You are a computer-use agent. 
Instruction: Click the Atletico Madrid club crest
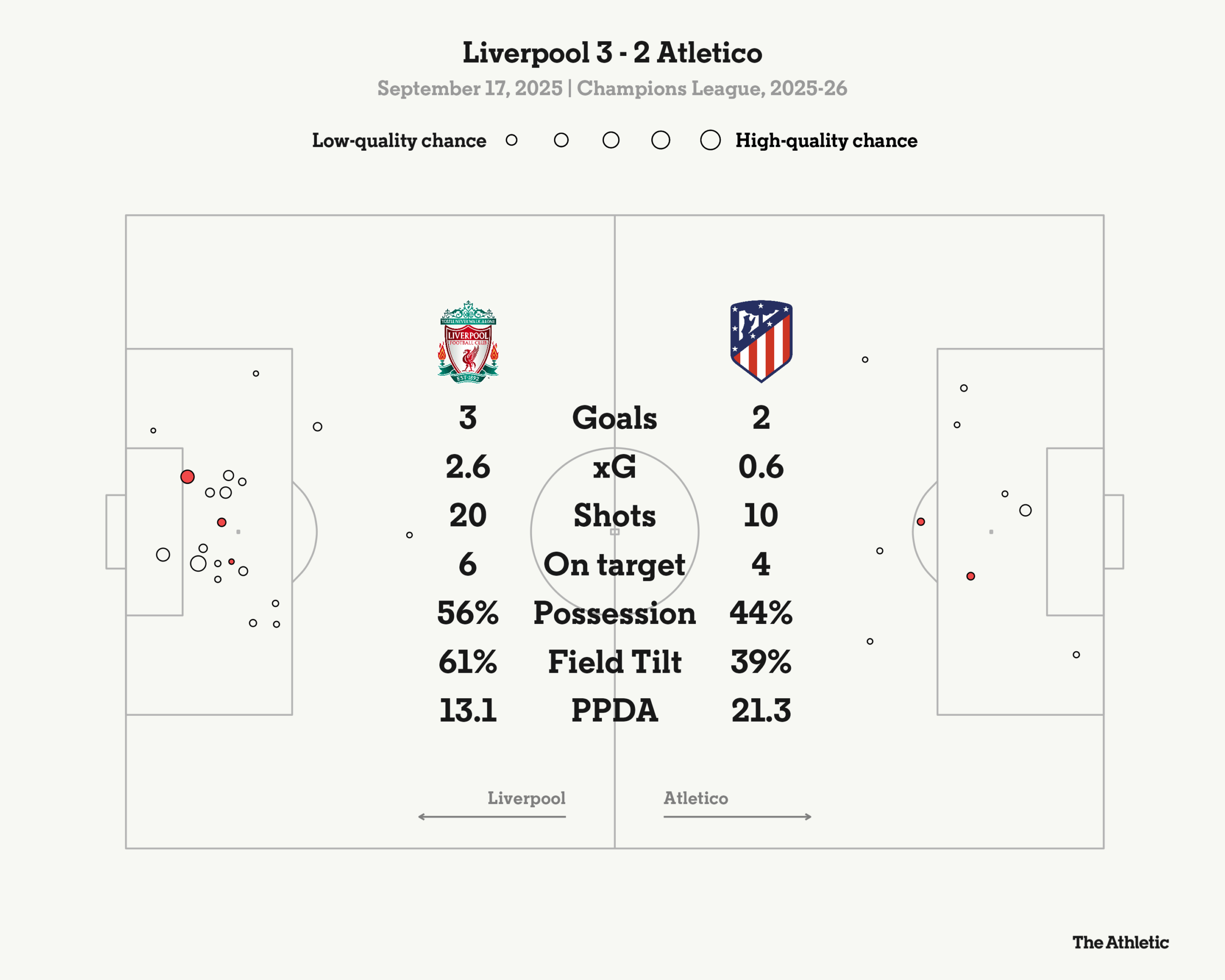click(761, 342)
